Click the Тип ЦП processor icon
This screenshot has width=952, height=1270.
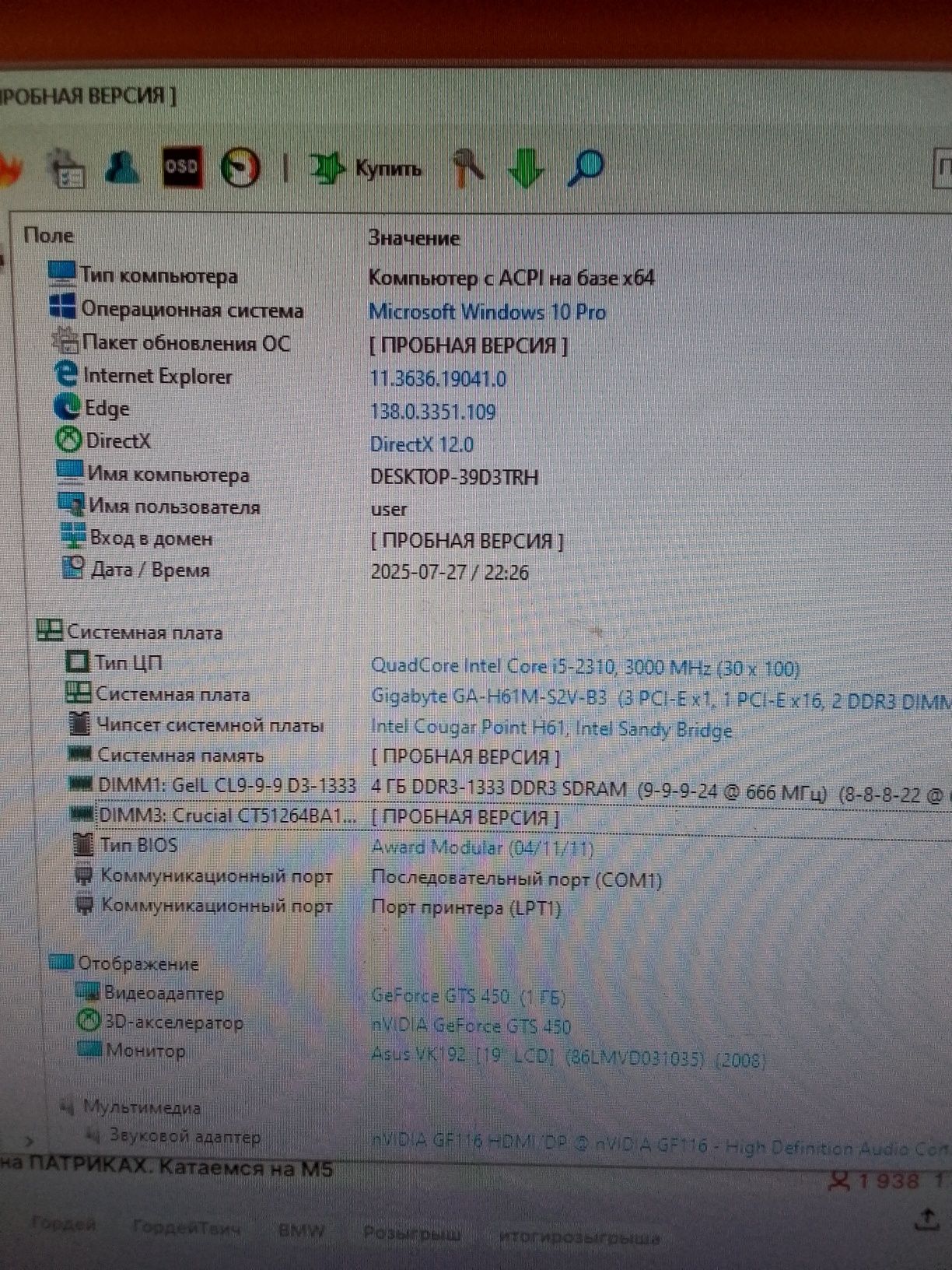pyautogui.click(x=78, y=662)
